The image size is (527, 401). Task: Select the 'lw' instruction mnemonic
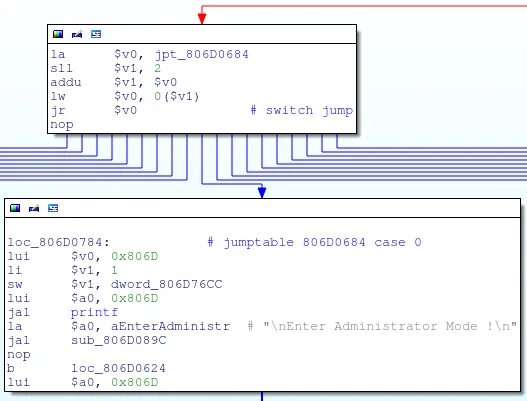(x=58, y=96)
